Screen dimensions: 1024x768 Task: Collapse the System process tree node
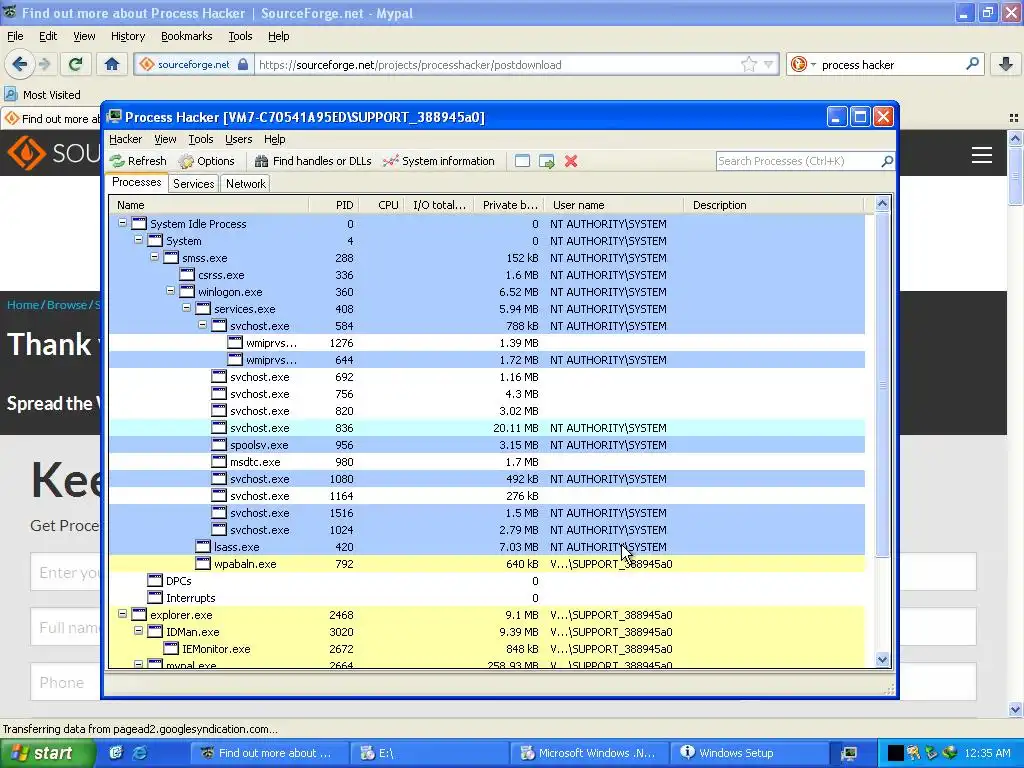coord(138,240)
